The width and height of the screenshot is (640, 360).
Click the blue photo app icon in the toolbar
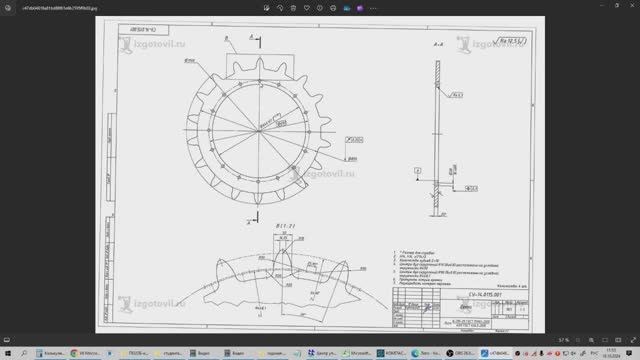(x=347, y=8)
